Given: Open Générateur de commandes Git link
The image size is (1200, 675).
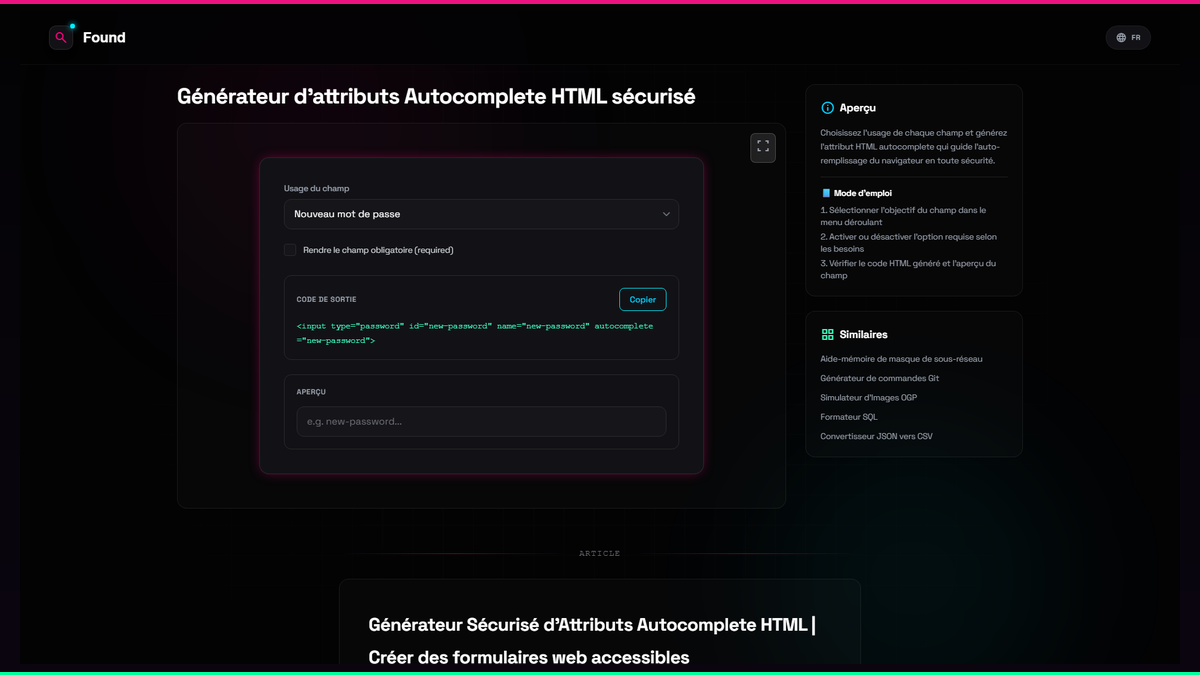Looking at the screenshot, I should [x=879, y=378].
